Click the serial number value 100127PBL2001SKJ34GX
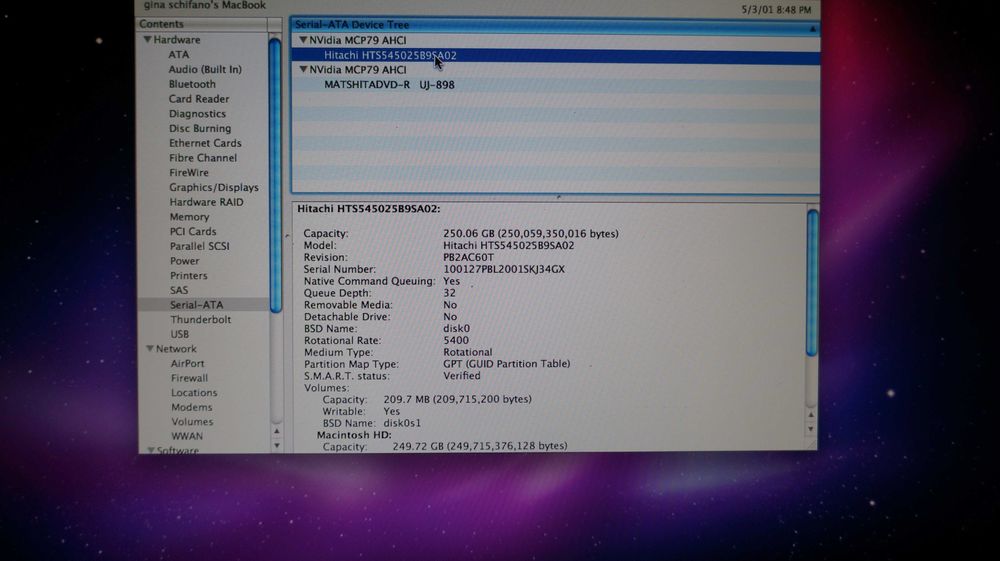This screenshot has width=1000, height=561. pyautogui.click(x=504, y=269)
